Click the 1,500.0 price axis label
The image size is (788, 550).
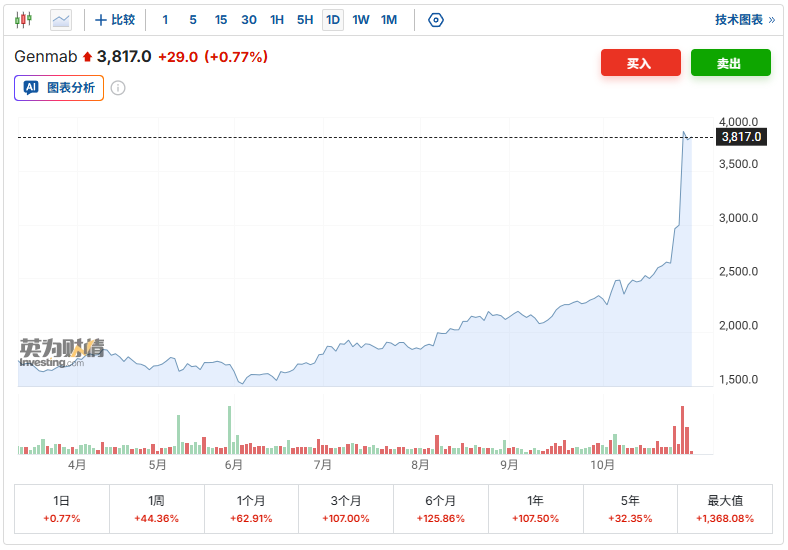[x=738, y=380]
